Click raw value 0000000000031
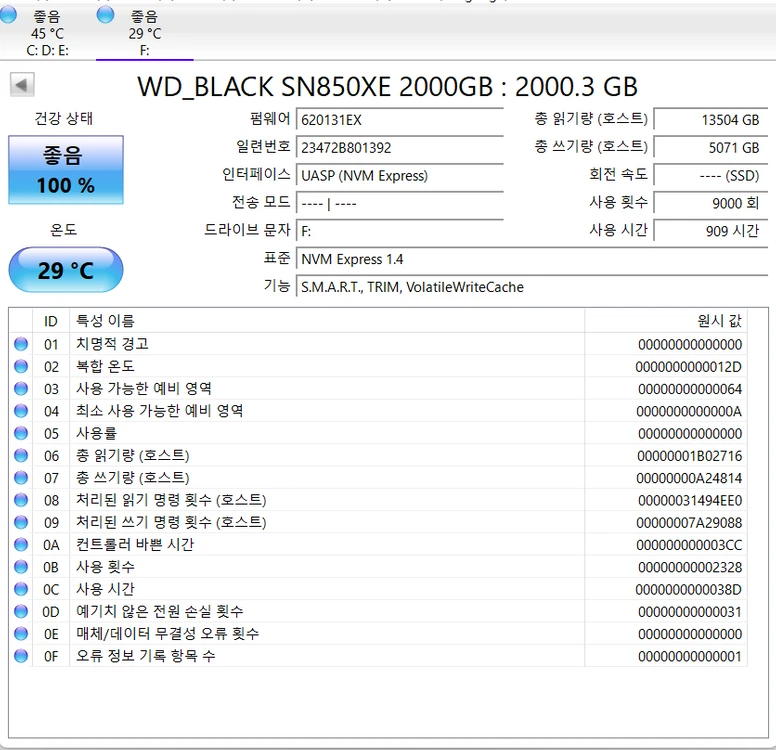Viewport: 776px width, 750px height. pyautogui.click(x=690, y=612)
